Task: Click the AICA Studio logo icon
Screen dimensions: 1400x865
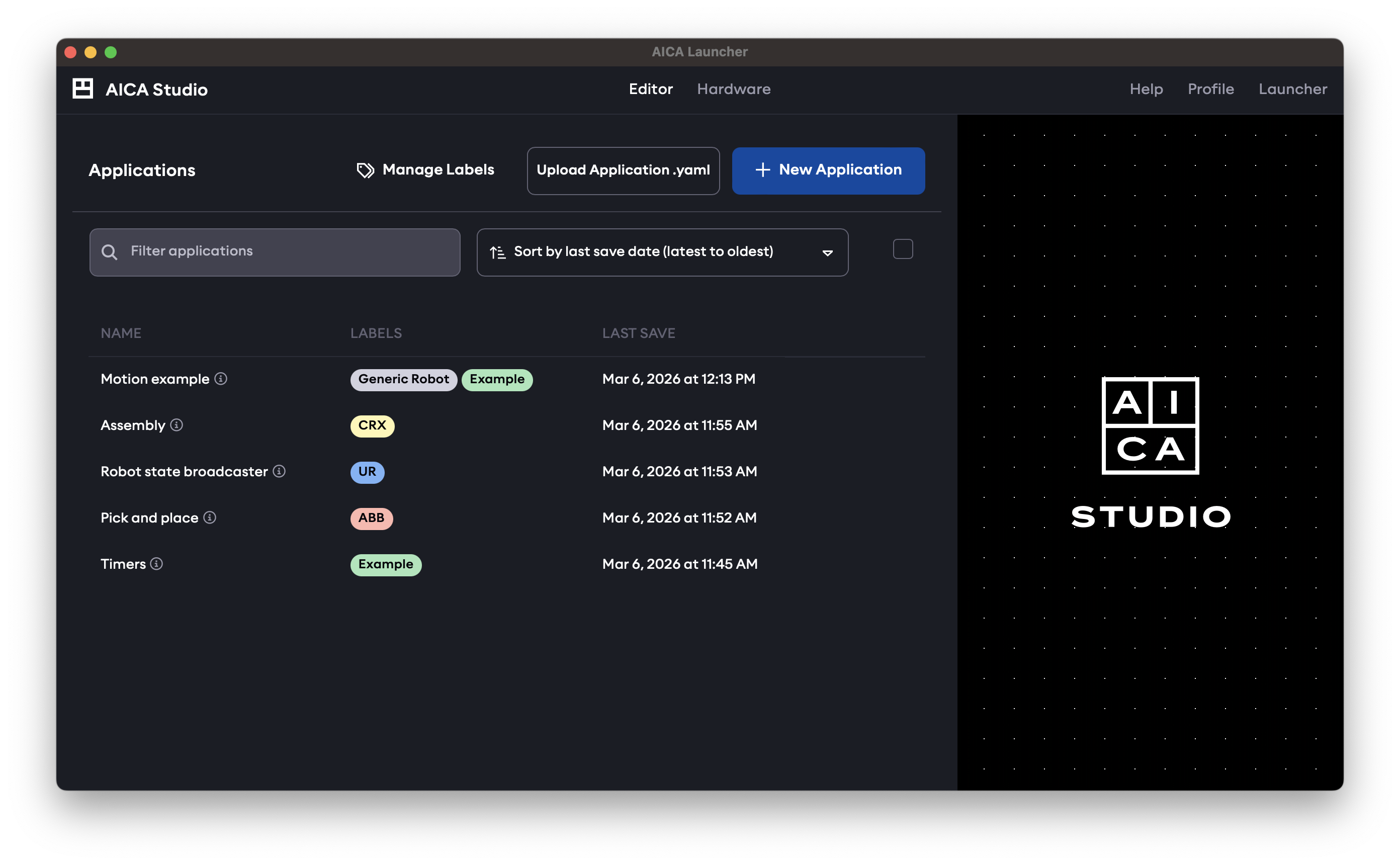Action: pyautogui.click(x=82, y=89)
